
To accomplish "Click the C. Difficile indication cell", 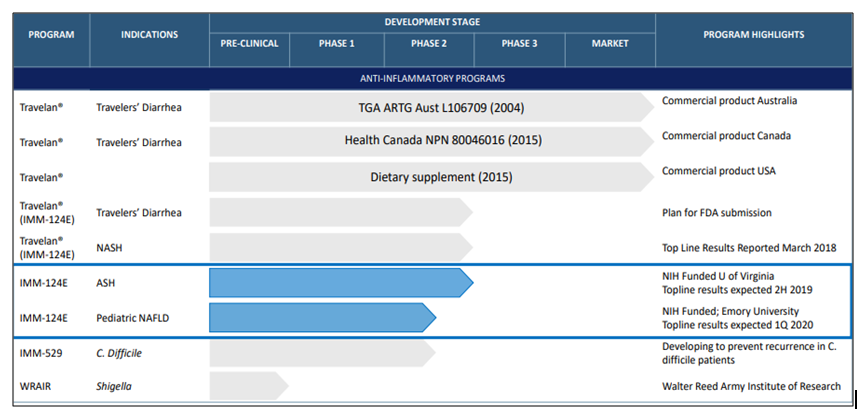I will (x=119, y=353).
